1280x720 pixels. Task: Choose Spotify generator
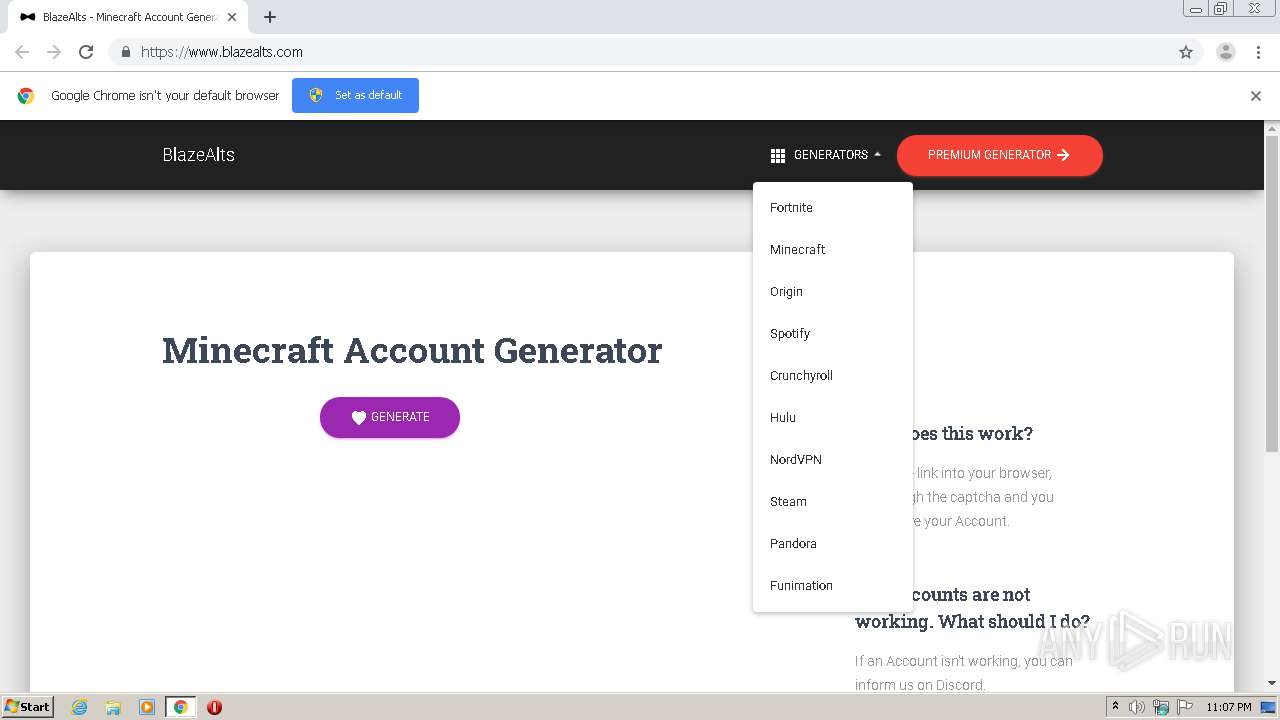coord(833,334)
